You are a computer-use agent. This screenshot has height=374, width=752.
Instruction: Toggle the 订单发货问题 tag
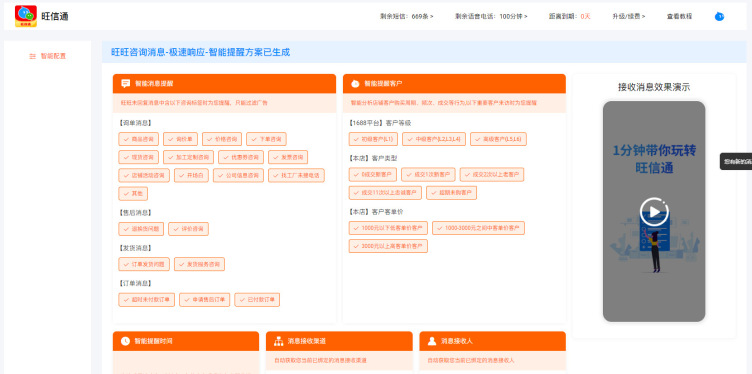144,264
